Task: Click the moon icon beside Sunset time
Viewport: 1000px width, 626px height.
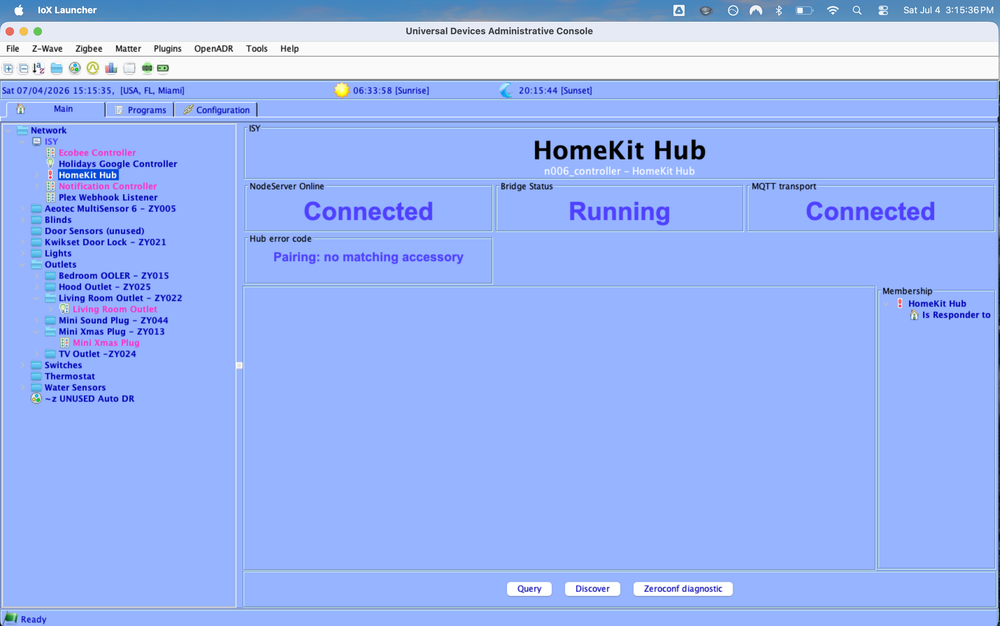Action: point(506,91)
